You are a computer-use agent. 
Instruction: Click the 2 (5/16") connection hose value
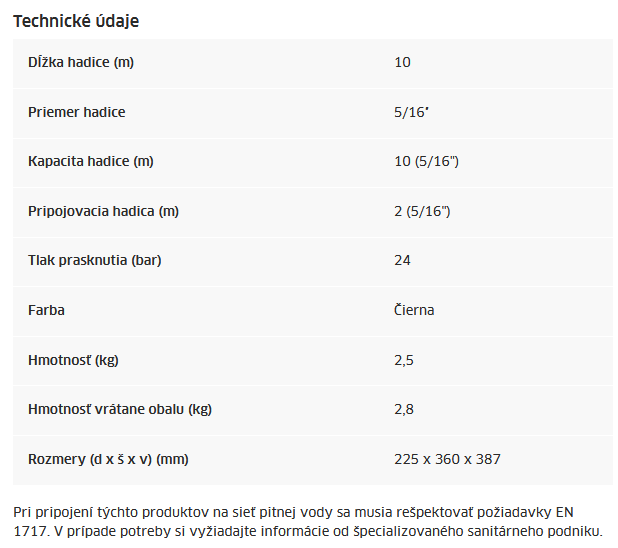[x=422, y=211]
